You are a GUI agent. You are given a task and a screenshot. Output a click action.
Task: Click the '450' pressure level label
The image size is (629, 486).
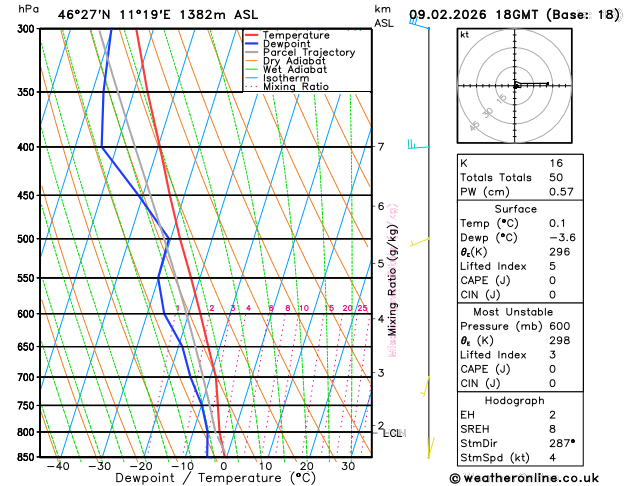[x=28, y=195]
